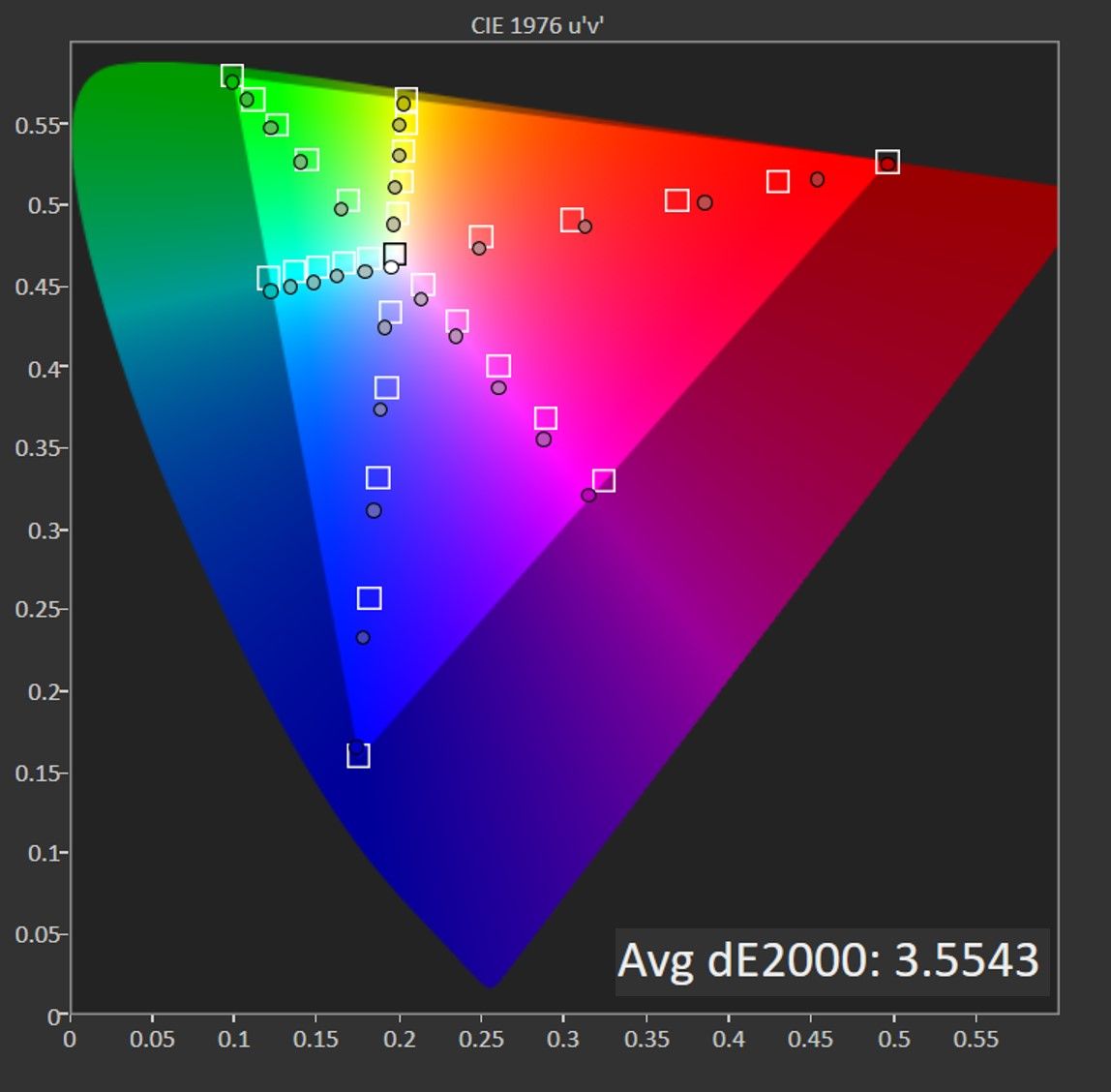Click the 0.2 label on vertical axis

pyautogui.click(x=44, y=691)
